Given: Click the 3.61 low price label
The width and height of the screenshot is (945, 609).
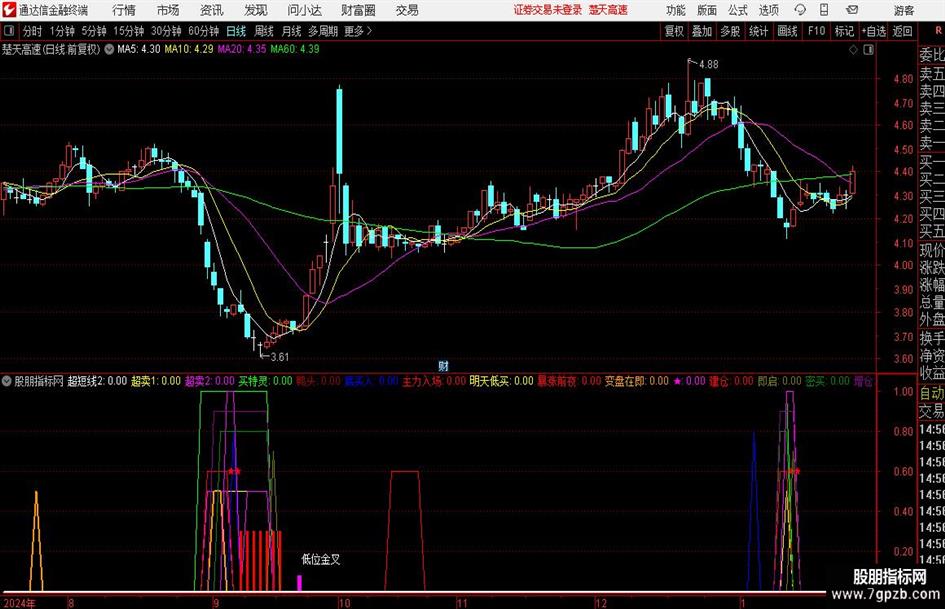Looking at the screenshot, I should click(x=279, y=357).
